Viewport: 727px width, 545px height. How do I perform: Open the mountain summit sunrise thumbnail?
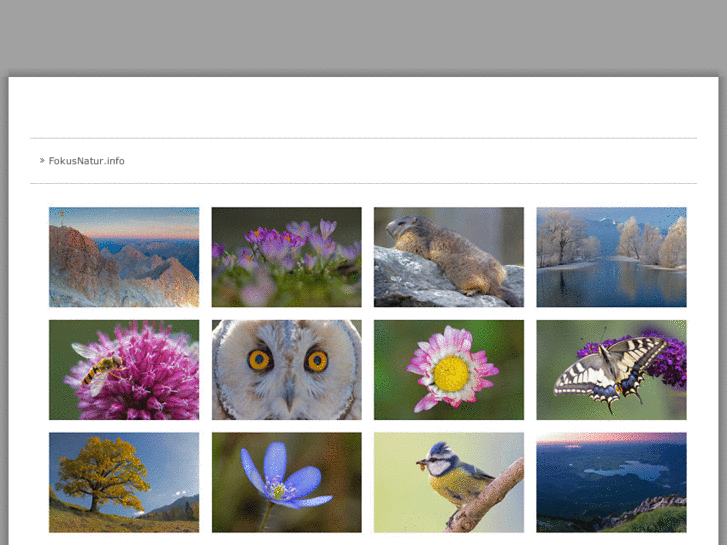pyautogui.click(x=124, y=257)
